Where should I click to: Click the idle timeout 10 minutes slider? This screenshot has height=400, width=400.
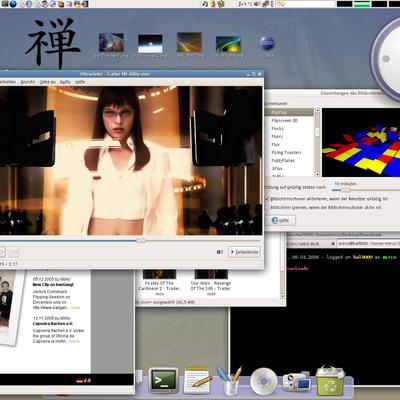346,190
